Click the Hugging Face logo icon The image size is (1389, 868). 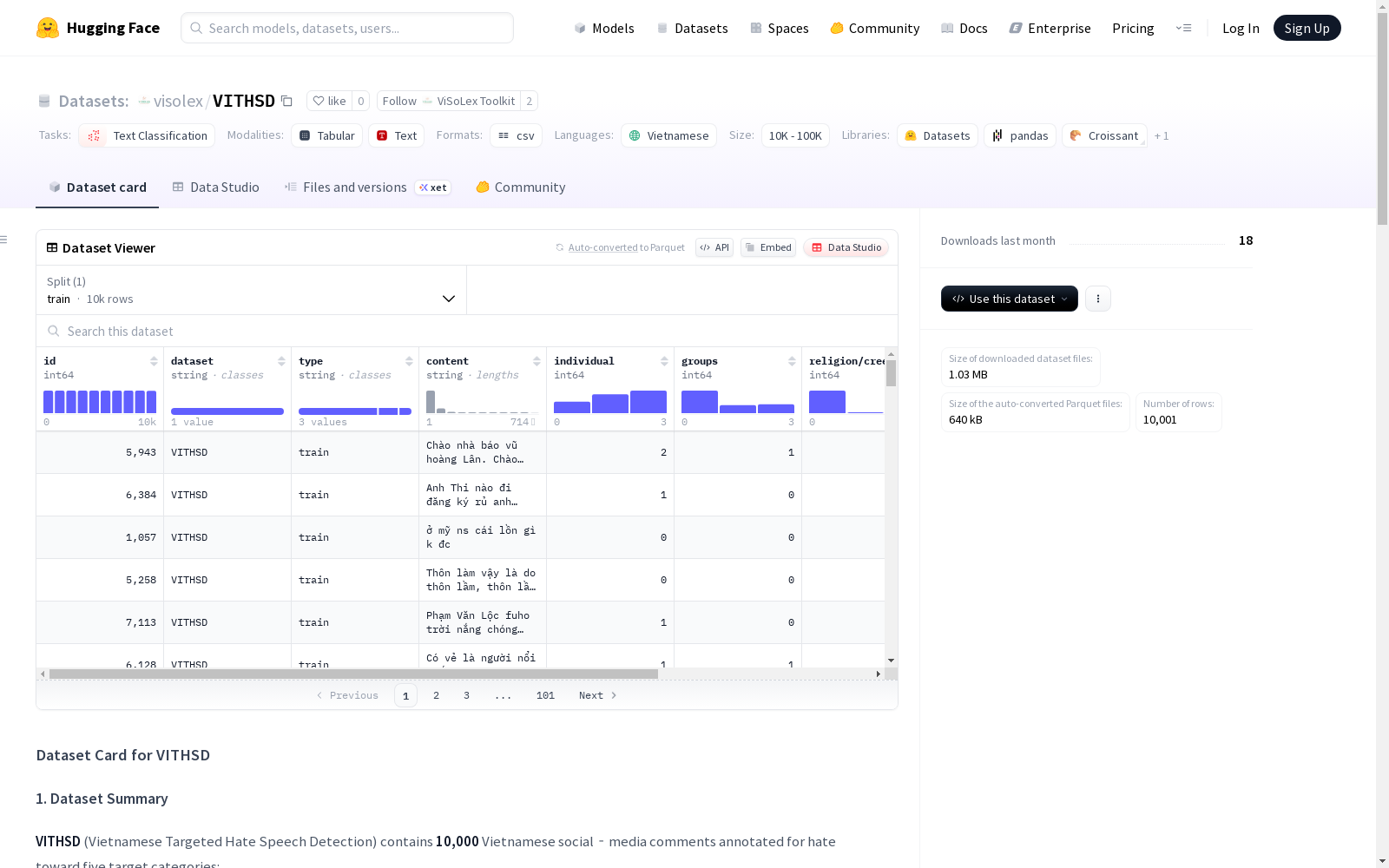coord(48,28)
